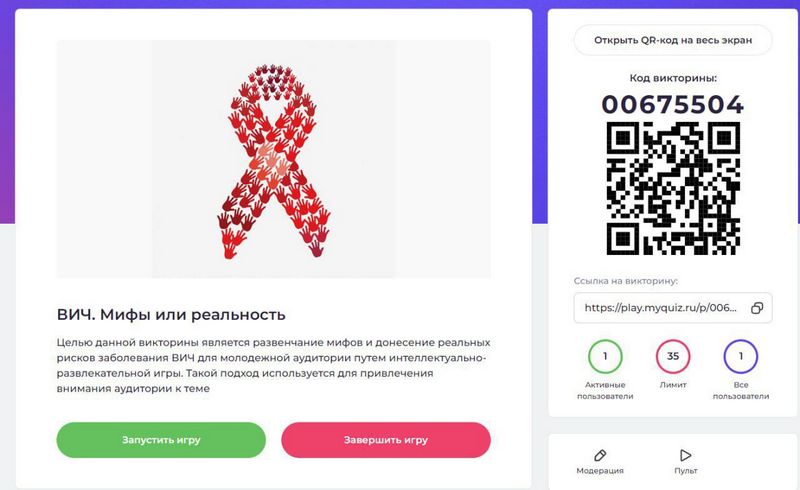The width and height of the screenshot is (800, 490).
Task: Click the Лимит red circle showing 35
Action: (x=673, y=356)
